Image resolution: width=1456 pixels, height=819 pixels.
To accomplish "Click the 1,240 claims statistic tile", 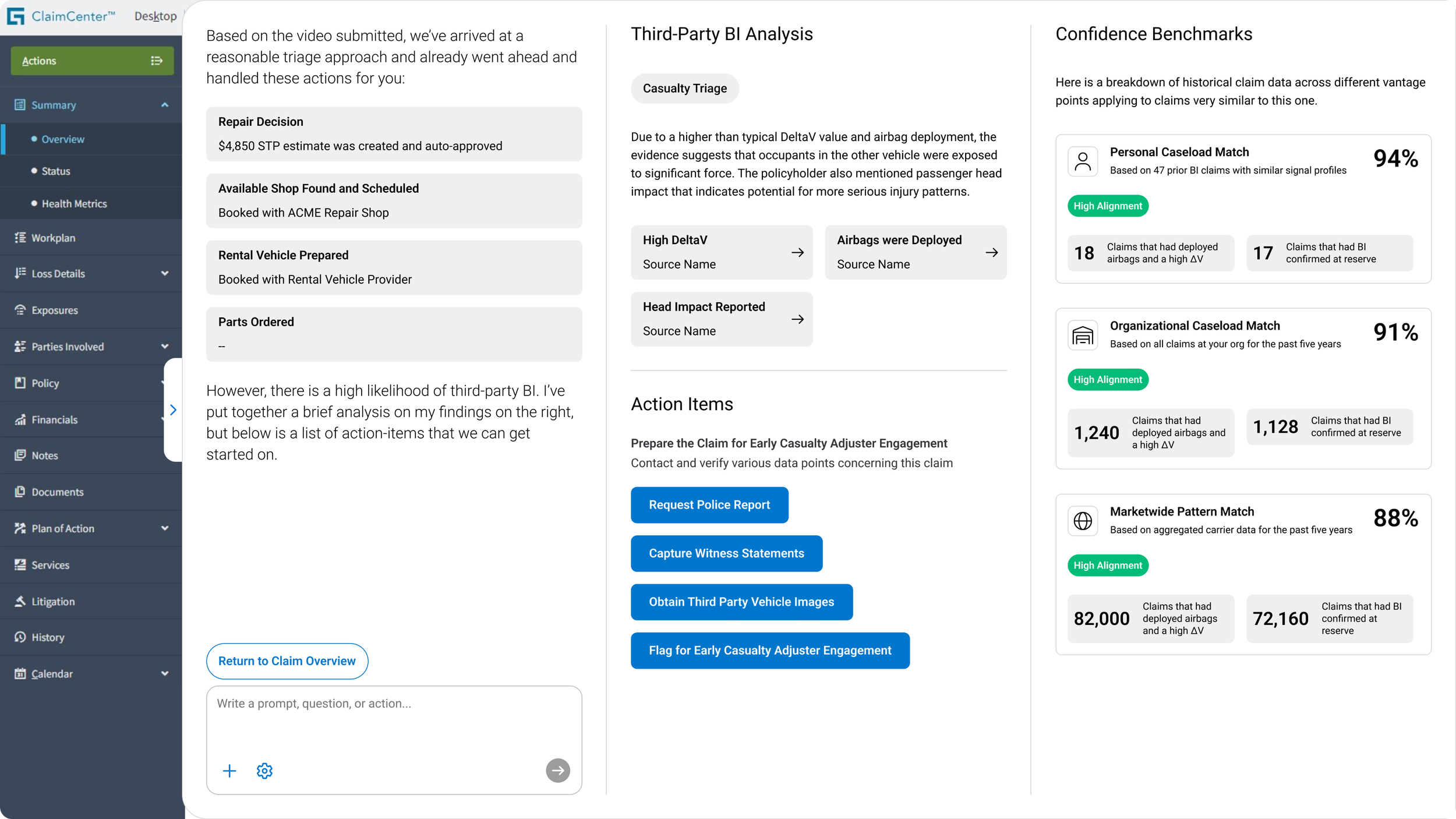I will click(x=1150, y=433).
